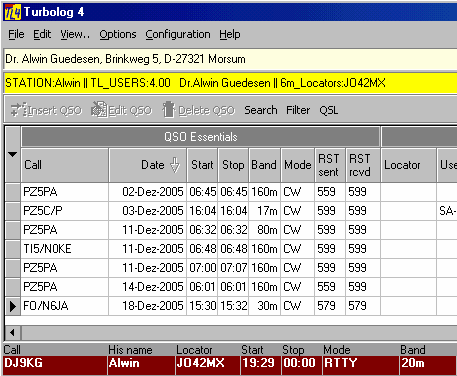The image size is (457, 376).
Task: Click the TI5/N0KE call cell
Action: (65, 249)
